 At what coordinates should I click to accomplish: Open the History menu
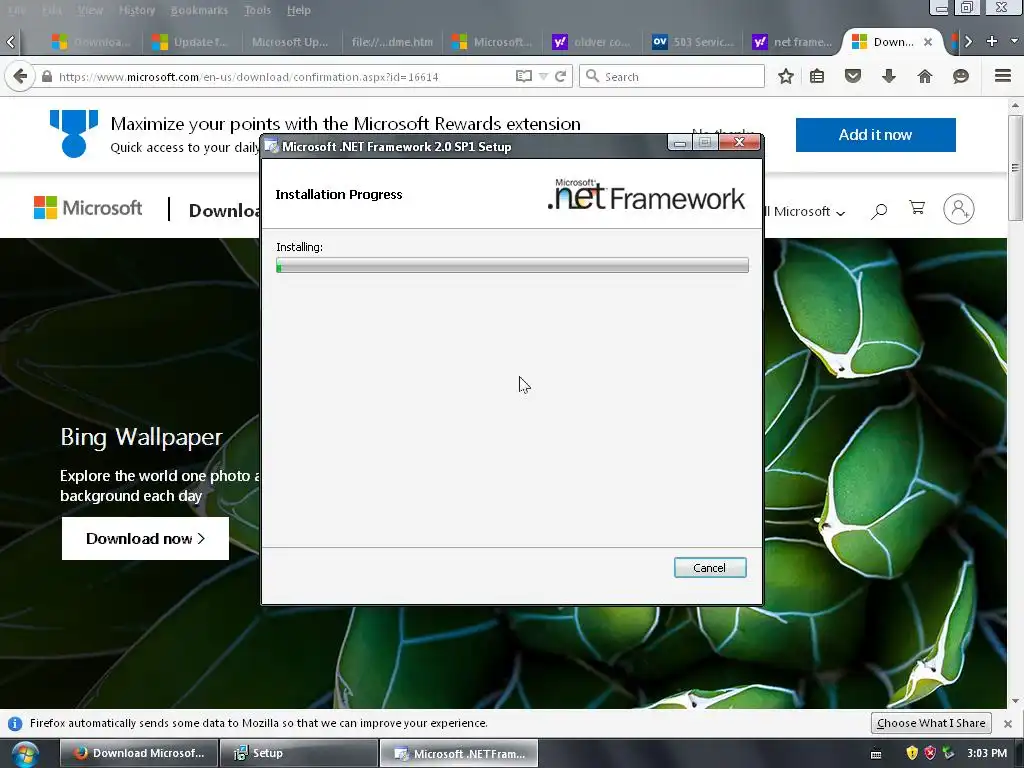click(x=136, y=10)
